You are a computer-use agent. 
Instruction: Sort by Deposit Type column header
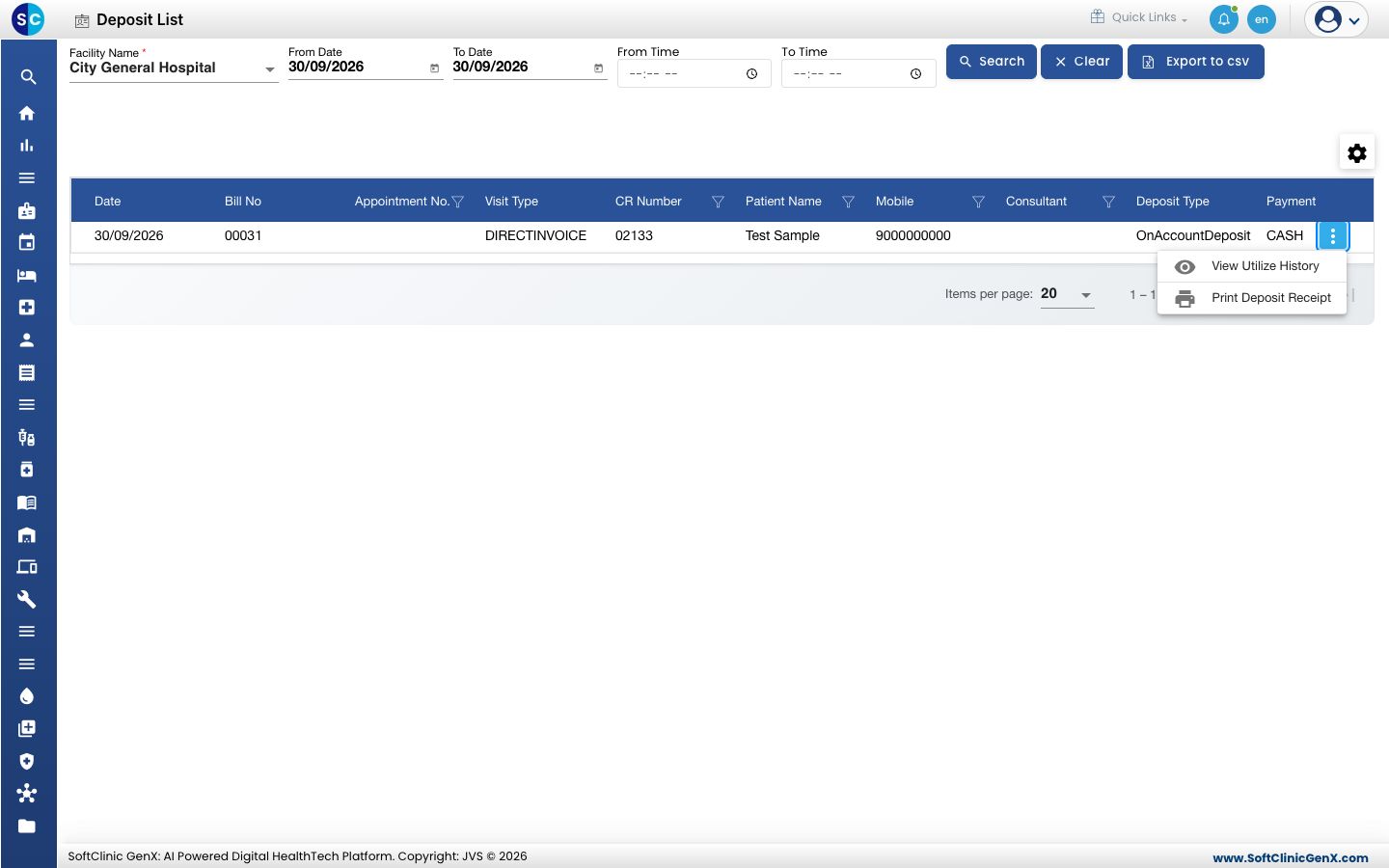coord(1173,202)
